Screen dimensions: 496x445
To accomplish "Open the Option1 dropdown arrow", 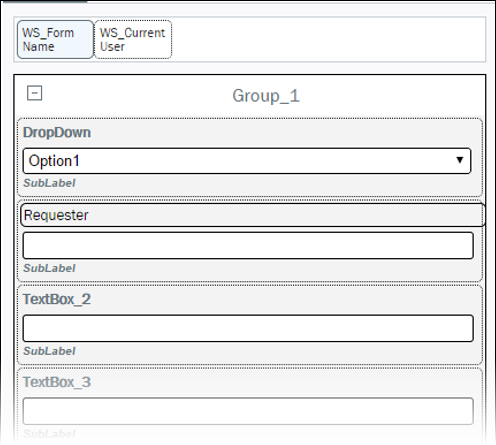I will [460, 160].
